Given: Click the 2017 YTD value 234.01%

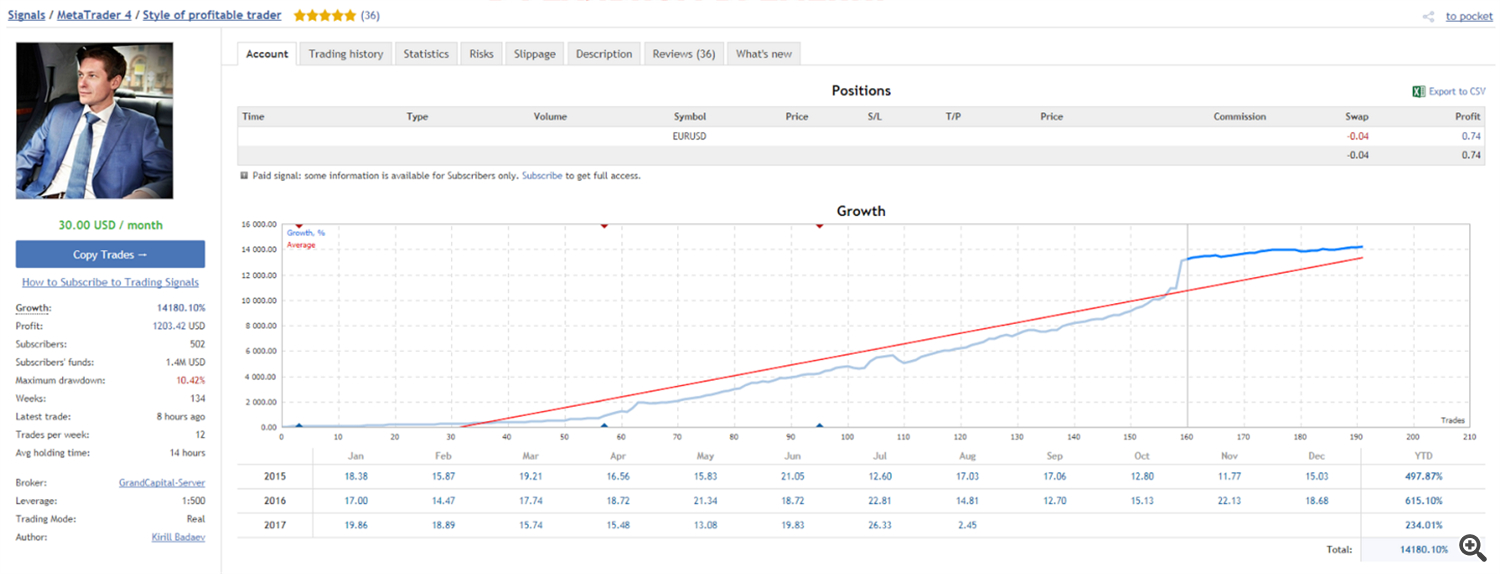Looking at the screenshot, I should pos(1424,525).
